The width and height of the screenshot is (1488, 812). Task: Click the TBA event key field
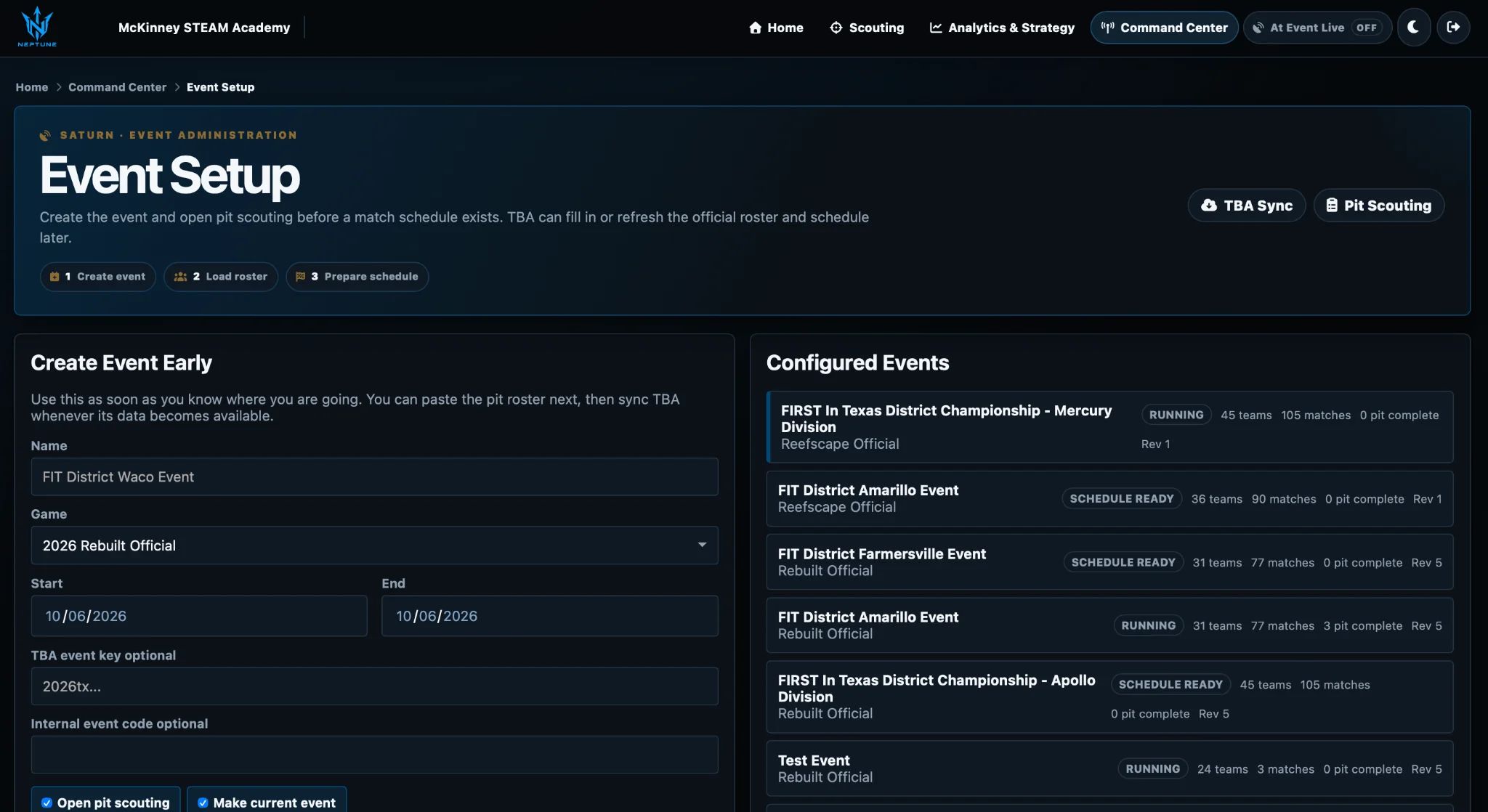[374, 686]
